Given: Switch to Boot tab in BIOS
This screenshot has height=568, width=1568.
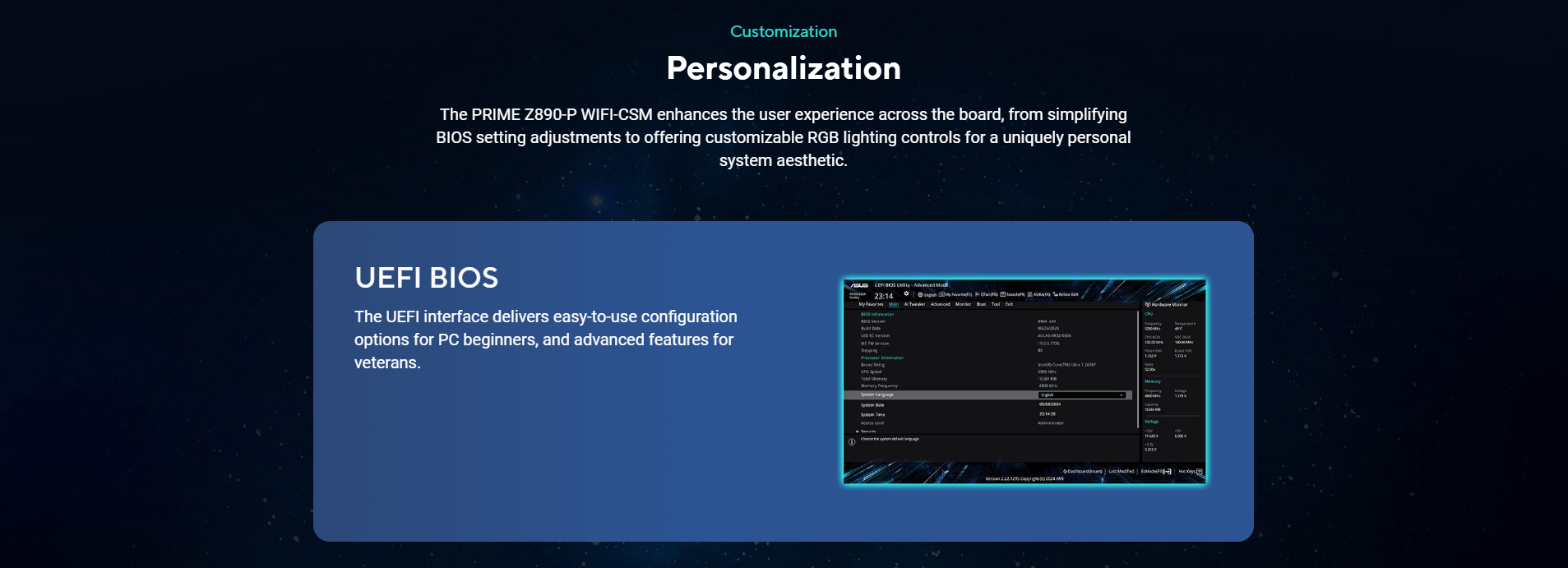Looking at the screenshot, I should (981, 304).
